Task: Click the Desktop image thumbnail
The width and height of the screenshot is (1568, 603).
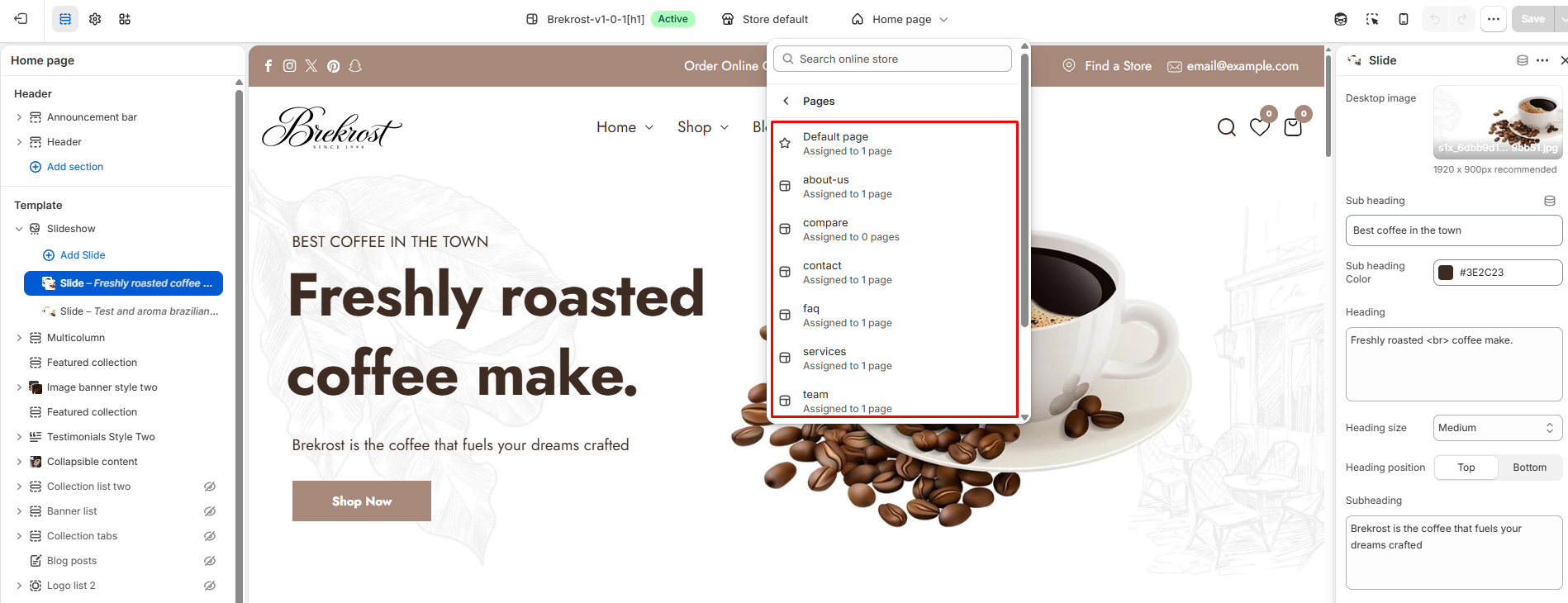Action: click(x=1498, y=122)
